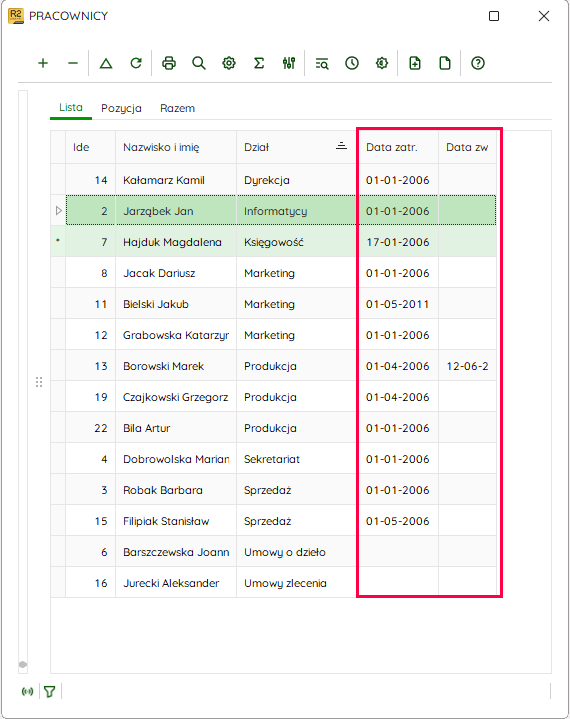Maximize the PRACOWNICY window
This screenshot has height=719, width=570.
pos(494,16)
